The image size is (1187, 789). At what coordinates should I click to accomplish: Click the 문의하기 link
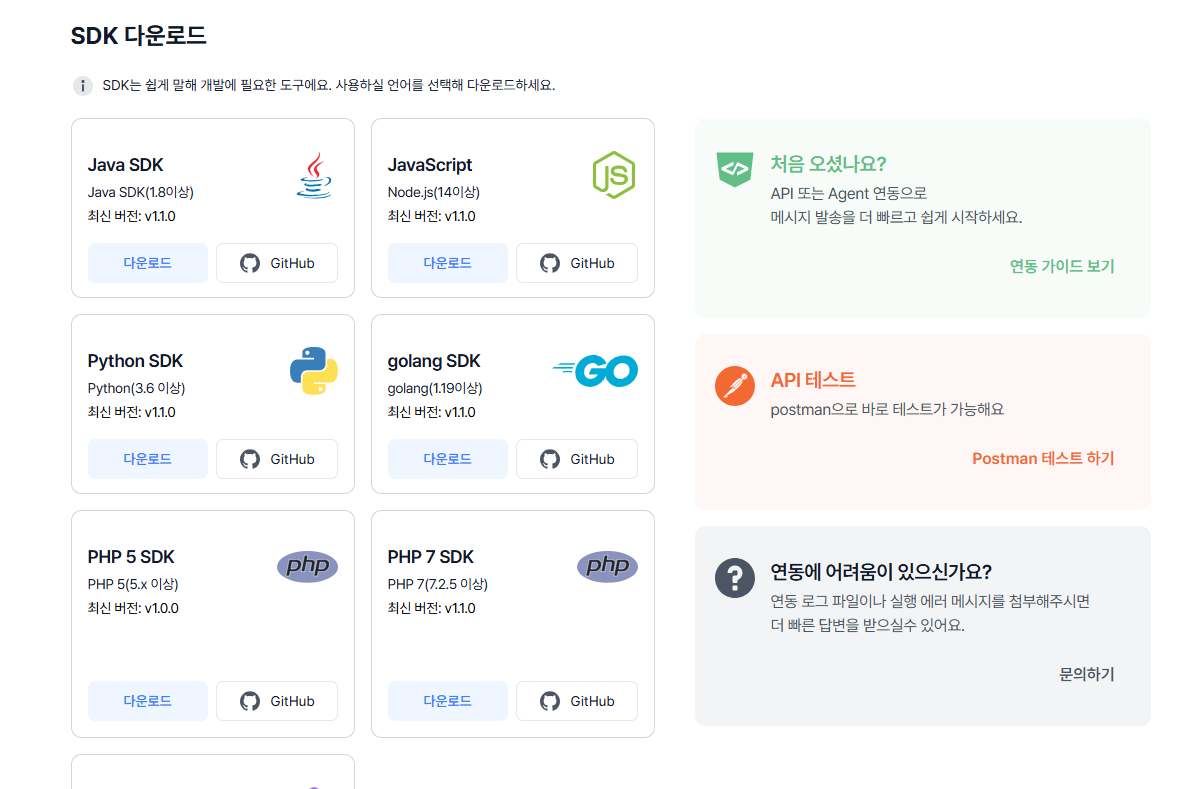1086,674
